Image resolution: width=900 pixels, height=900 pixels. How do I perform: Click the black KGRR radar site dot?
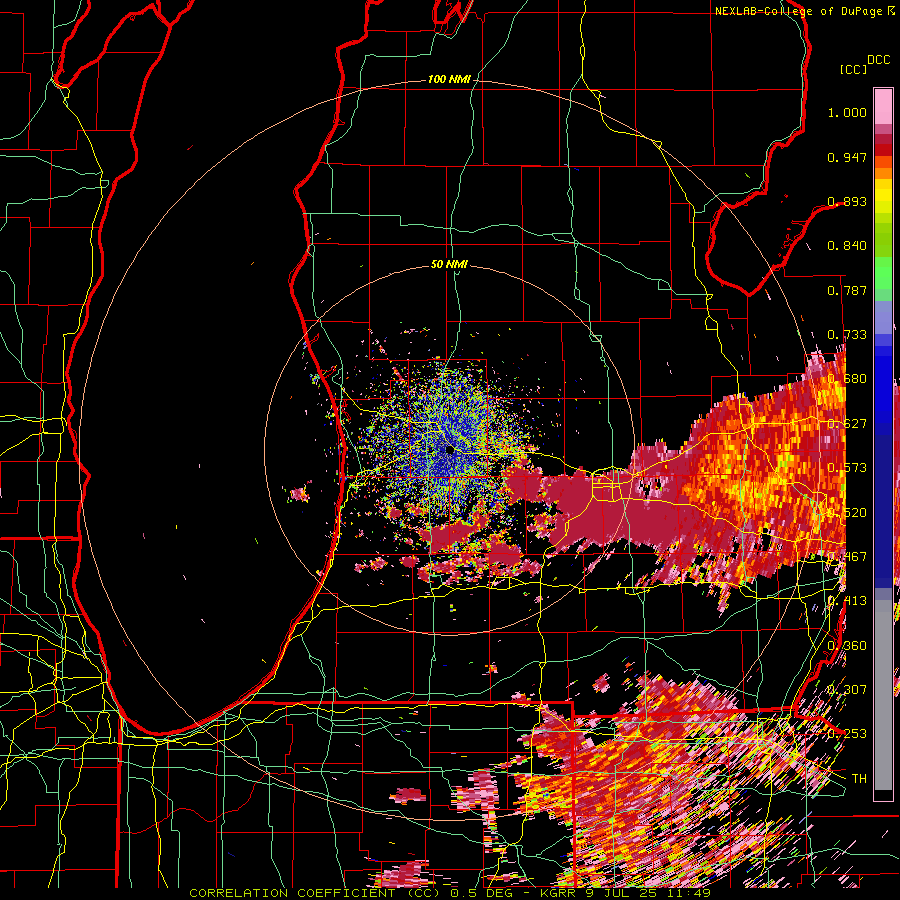point(450,449)
